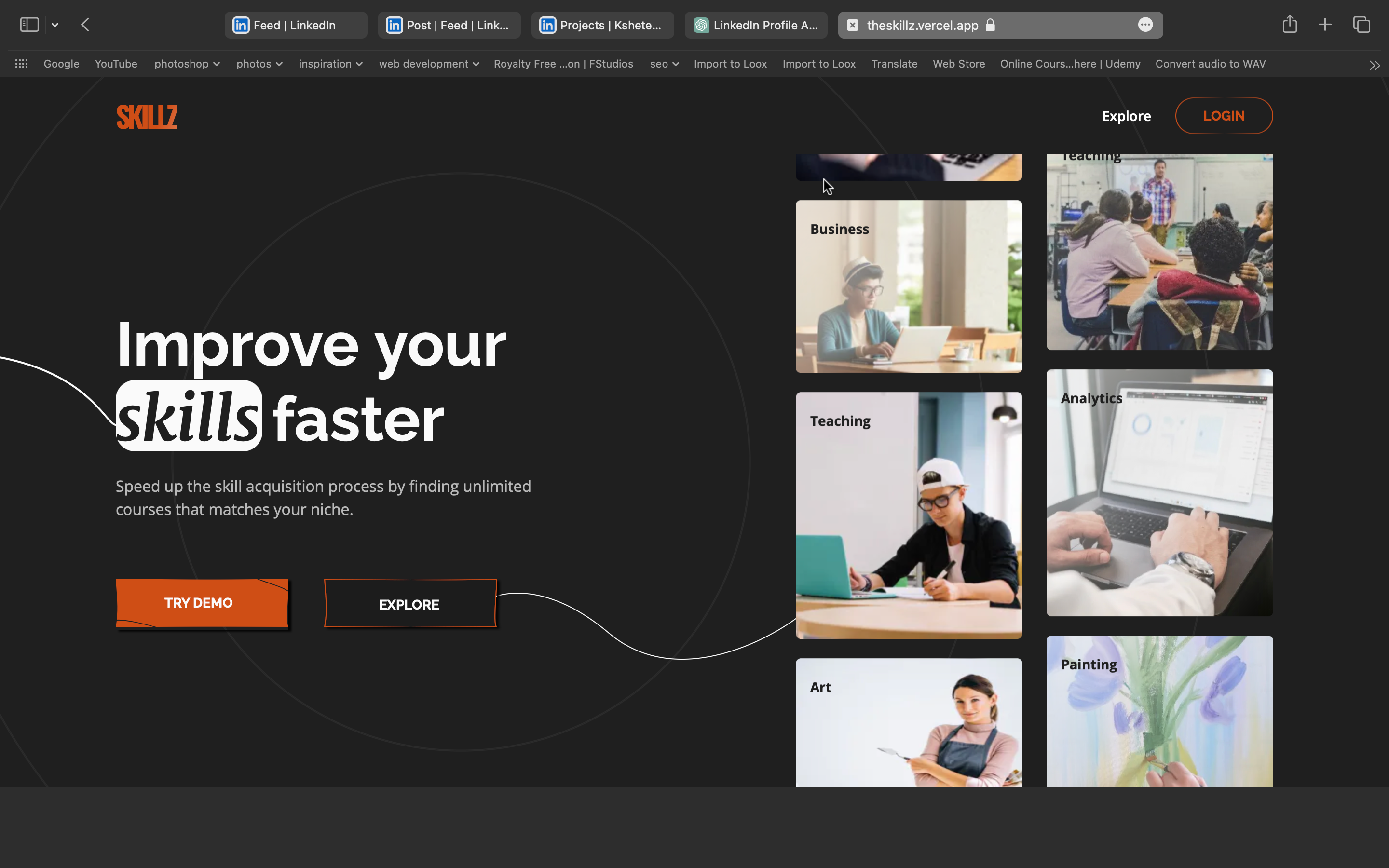Screen dimensions: 1389x868
Task: Open a new tab with plus icon
Action: coord(1325,25)
